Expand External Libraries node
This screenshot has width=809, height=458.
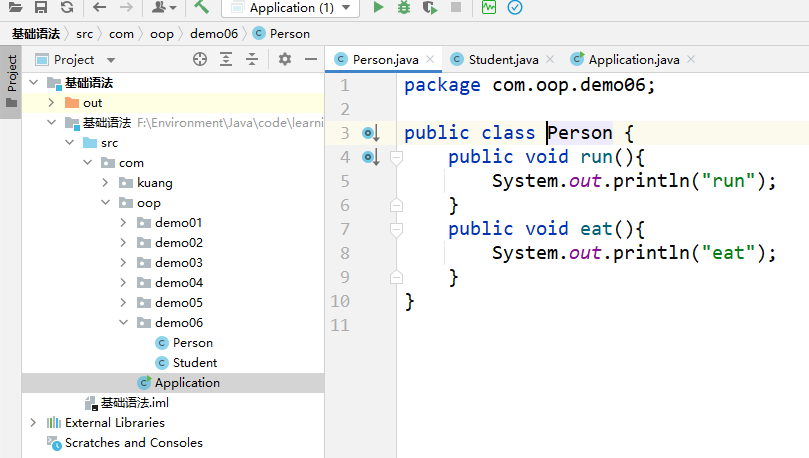click(33, 422)
